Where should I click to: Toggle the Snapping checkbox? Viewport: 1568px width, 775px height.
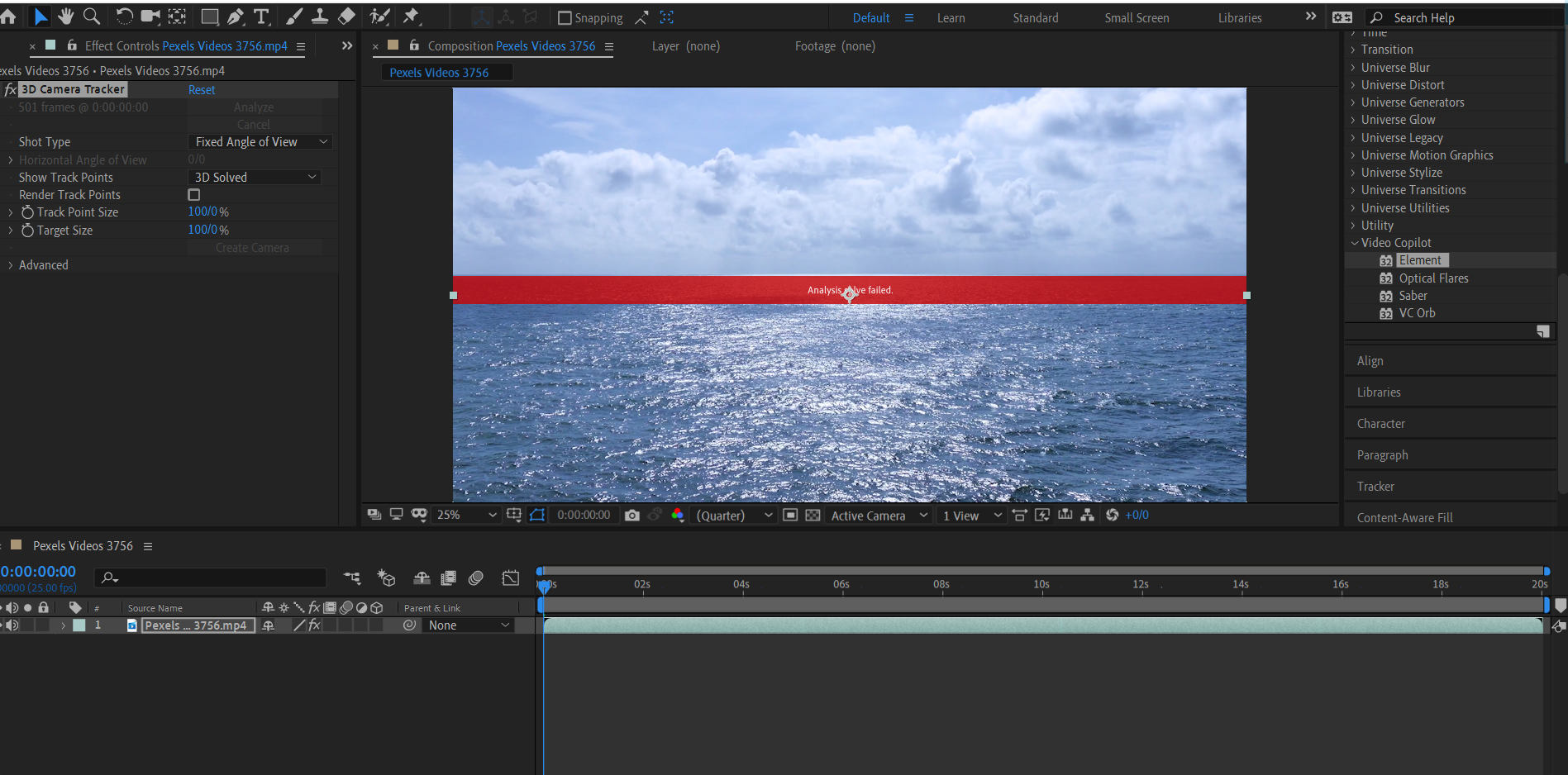(x=565, y=17)
